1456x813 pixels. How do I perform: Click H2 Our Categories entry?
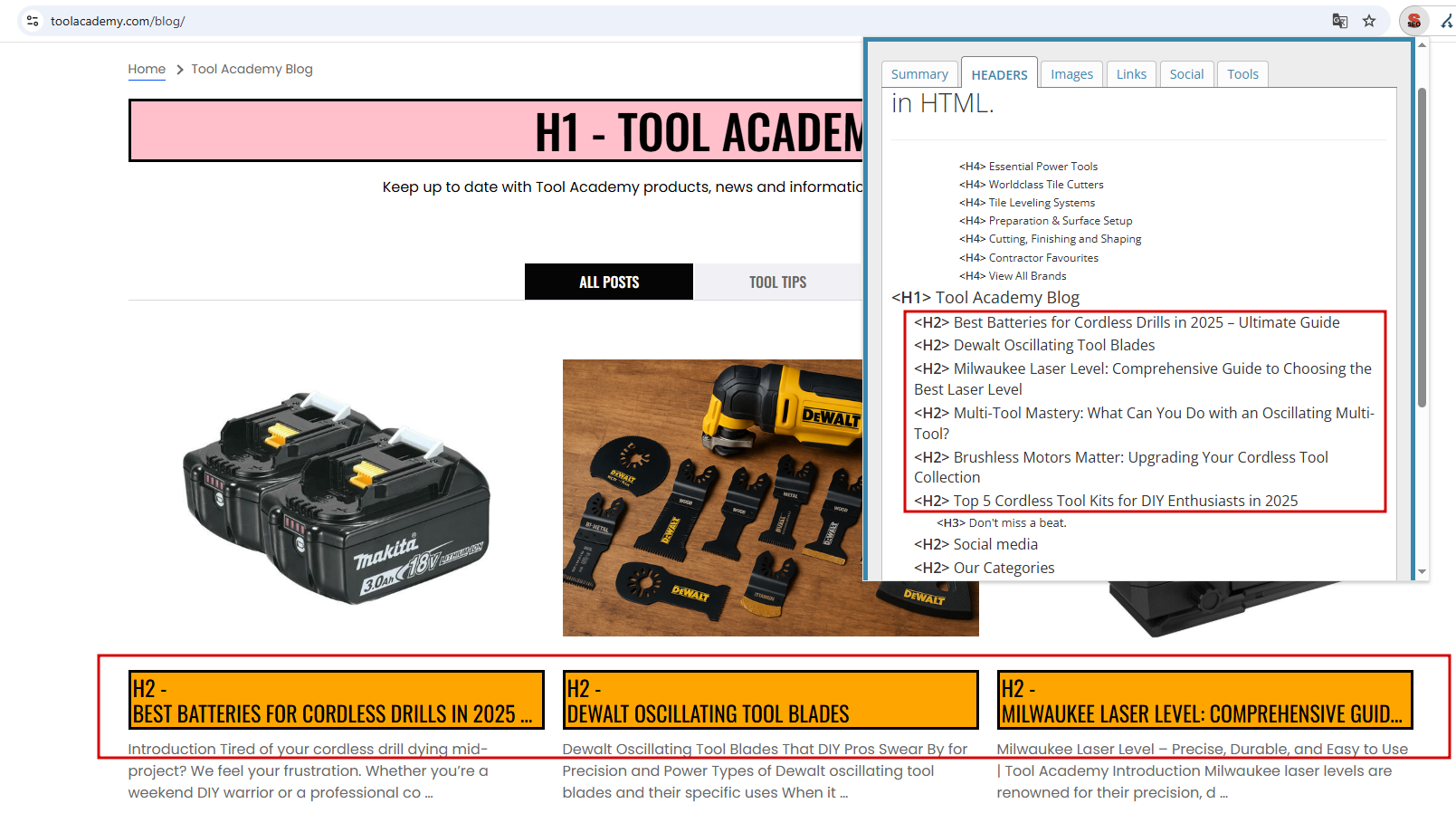[984, 568]
